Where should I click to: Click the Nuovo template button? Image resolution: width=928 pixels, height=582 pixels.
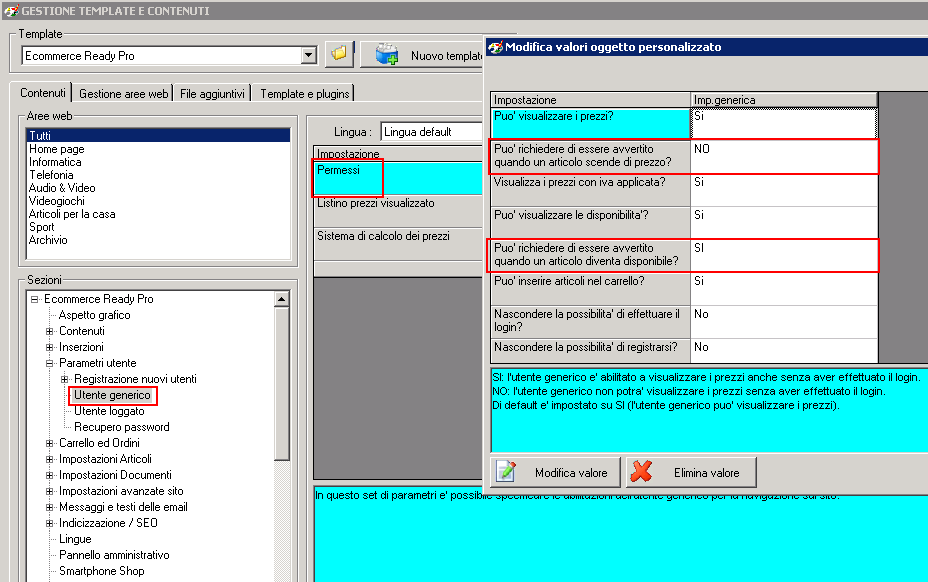click(x=423, y=55)
